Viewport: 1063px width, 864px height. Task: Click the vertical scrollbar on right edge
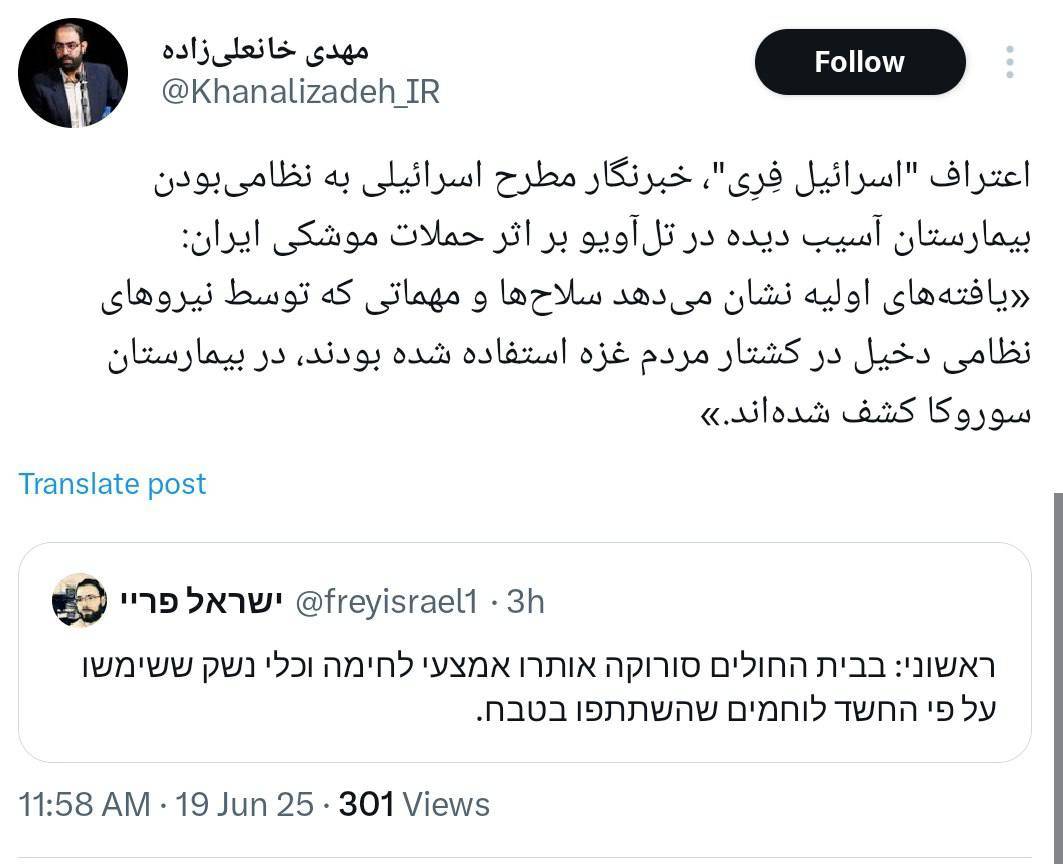click(x=1056, y=680)
